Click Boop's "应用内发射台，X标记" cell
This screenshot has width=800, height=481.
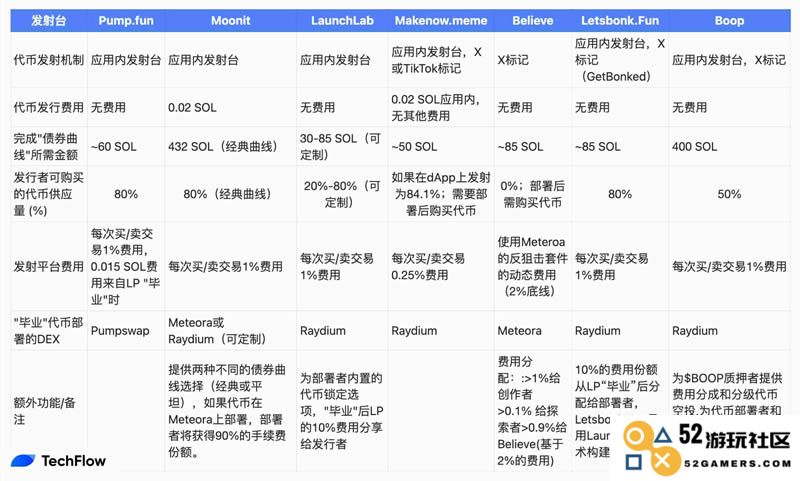(729, 60)
